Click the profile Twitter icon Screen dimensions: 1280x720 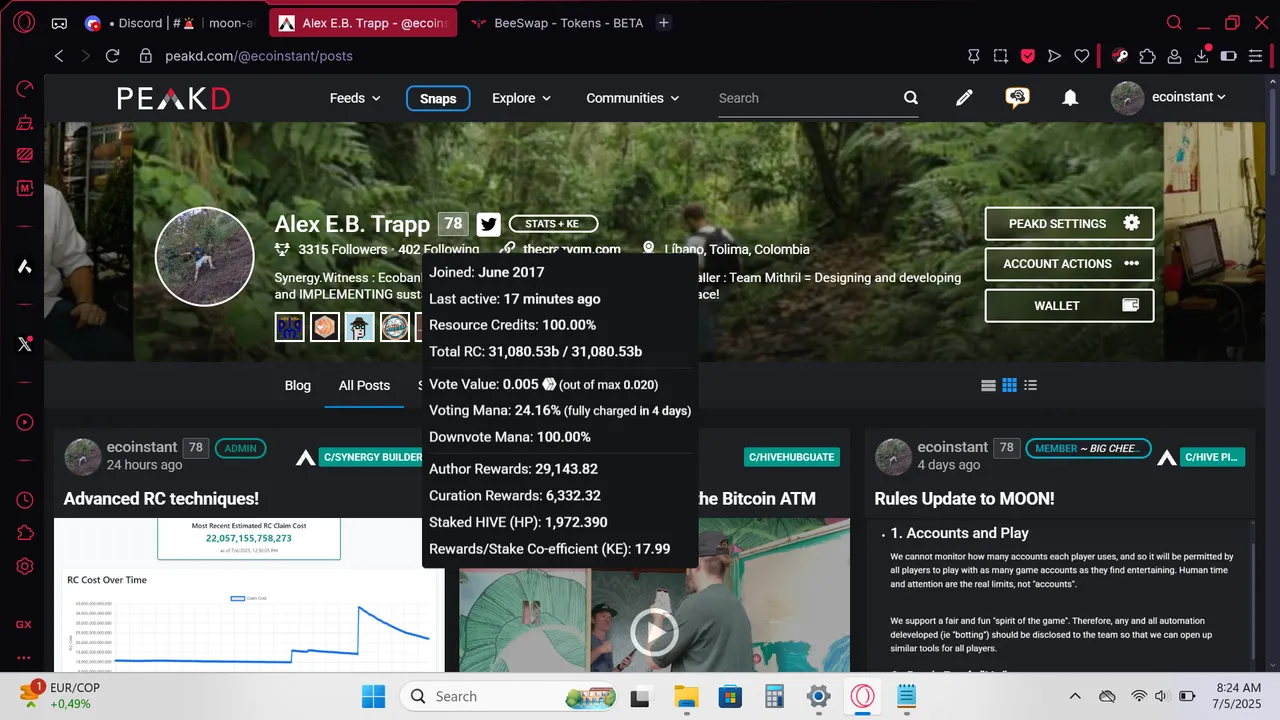pos(488,224)
